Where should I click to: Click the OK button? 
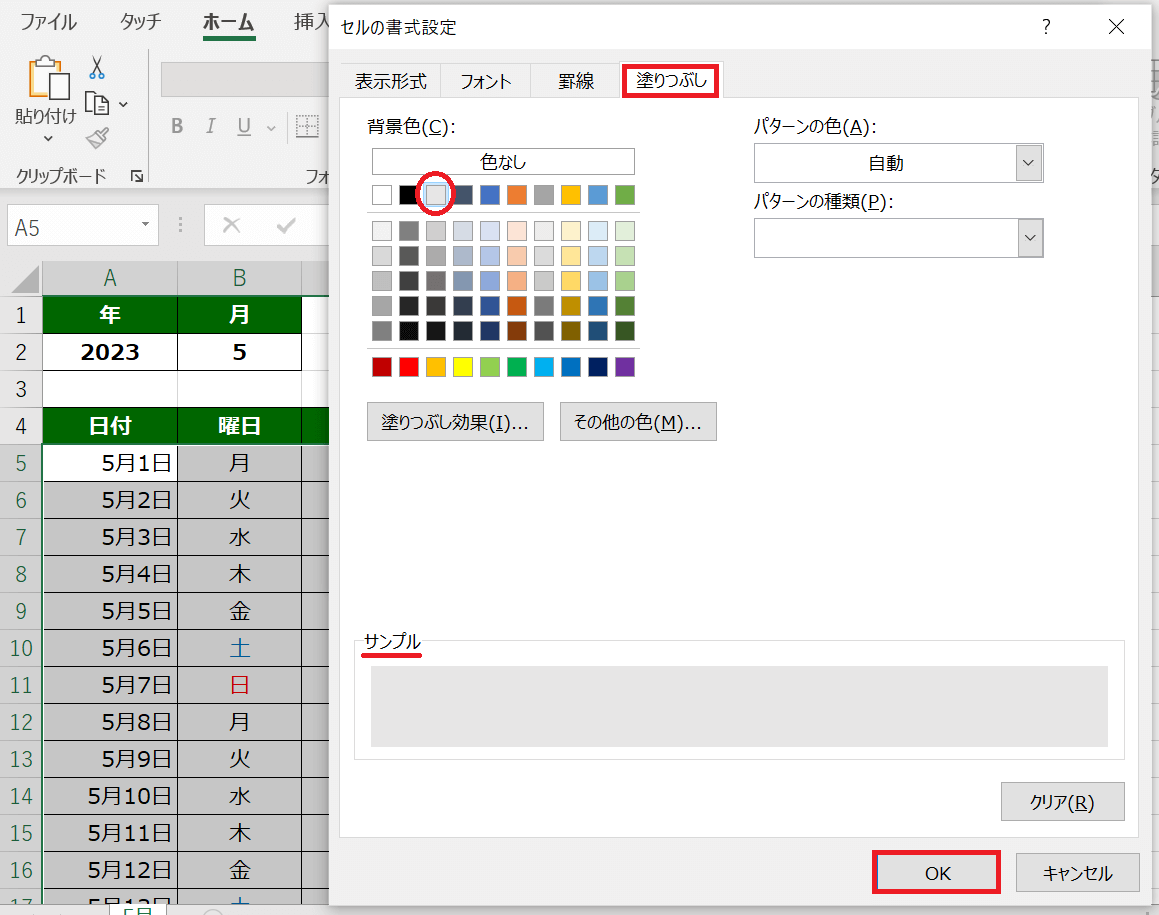(937, 873)
